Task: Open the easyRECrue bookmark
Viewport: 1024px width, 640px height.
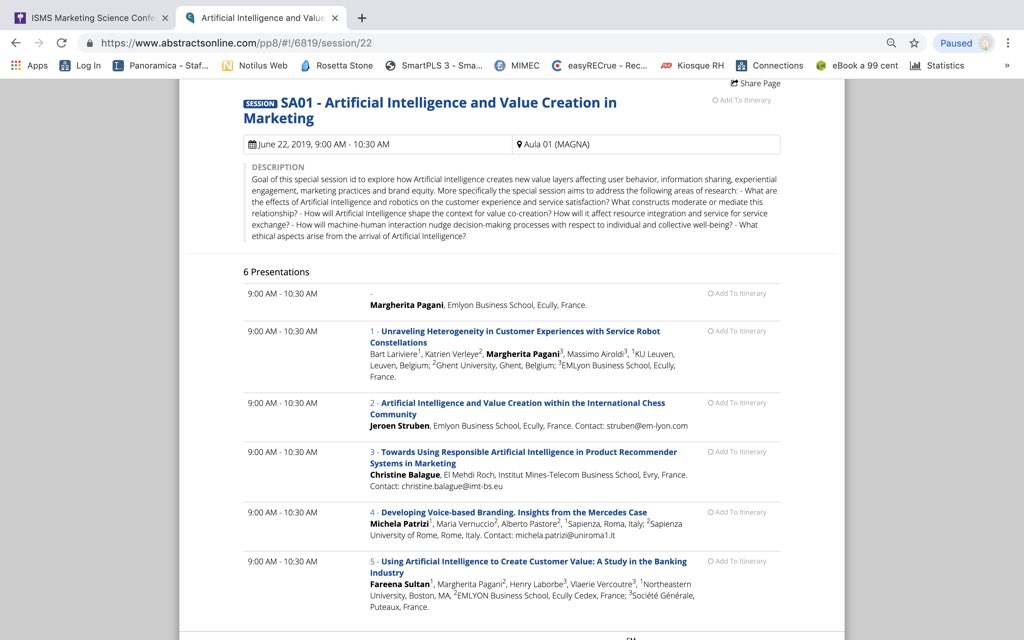Action: 600,65
